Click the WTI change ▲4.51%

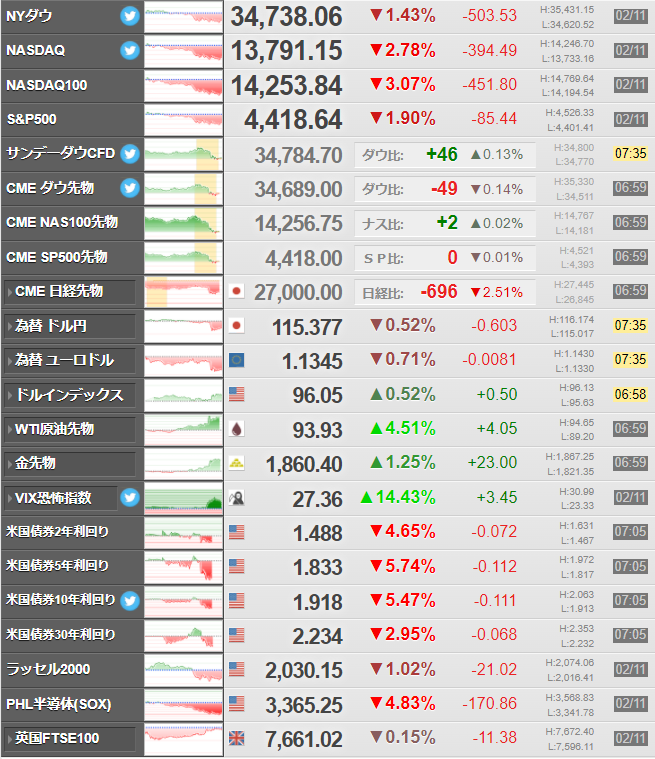coord(403,428)
